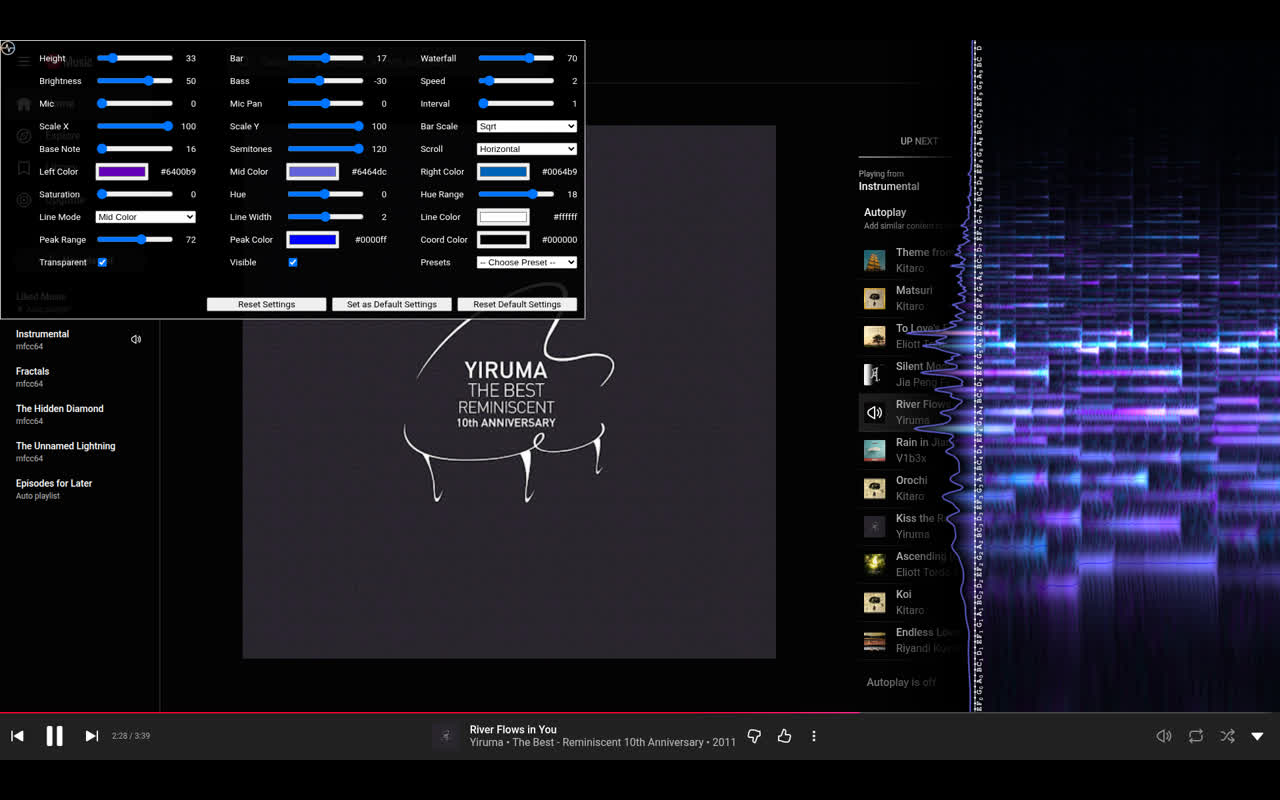Click the Bass slider
Screen dimensions: 1280x800
[325, 81]
